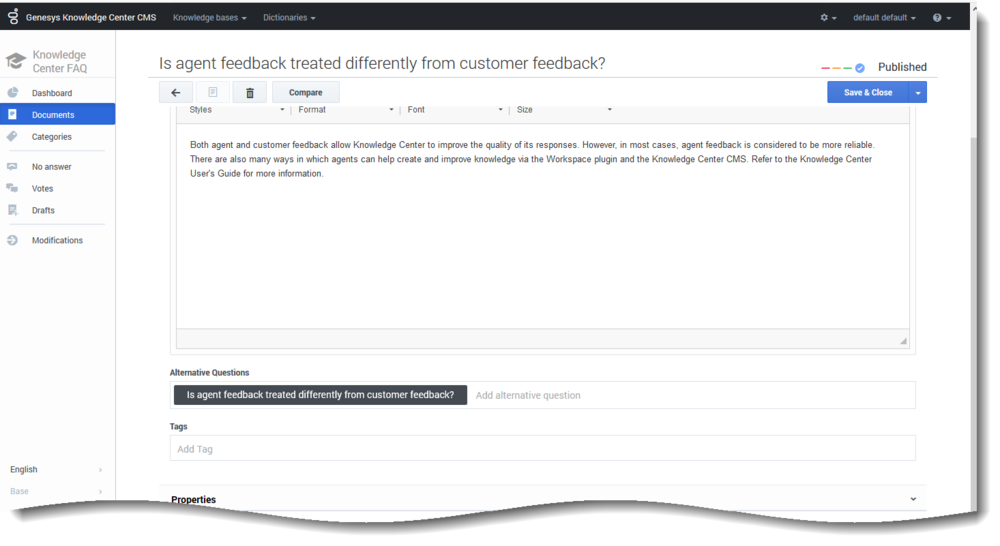Click the Categories tag icon

click(12, 136)
